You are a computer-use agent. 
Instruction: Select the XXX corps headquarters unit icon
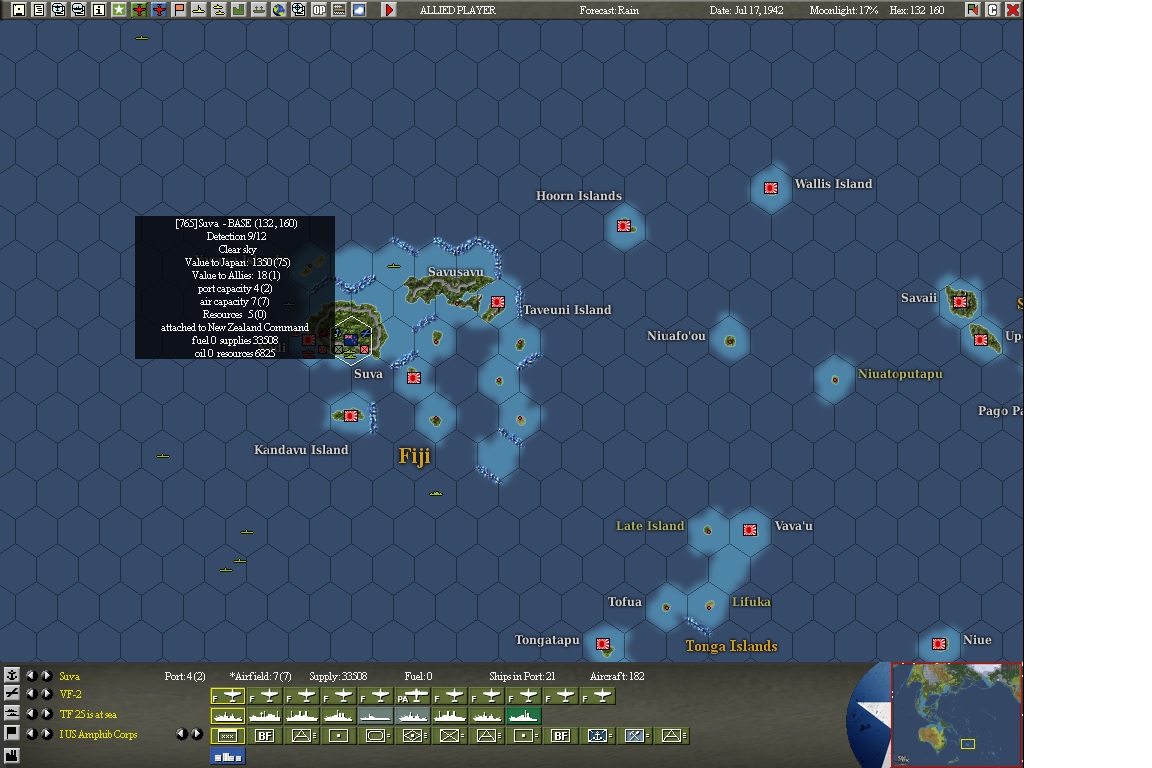[228, 735]
